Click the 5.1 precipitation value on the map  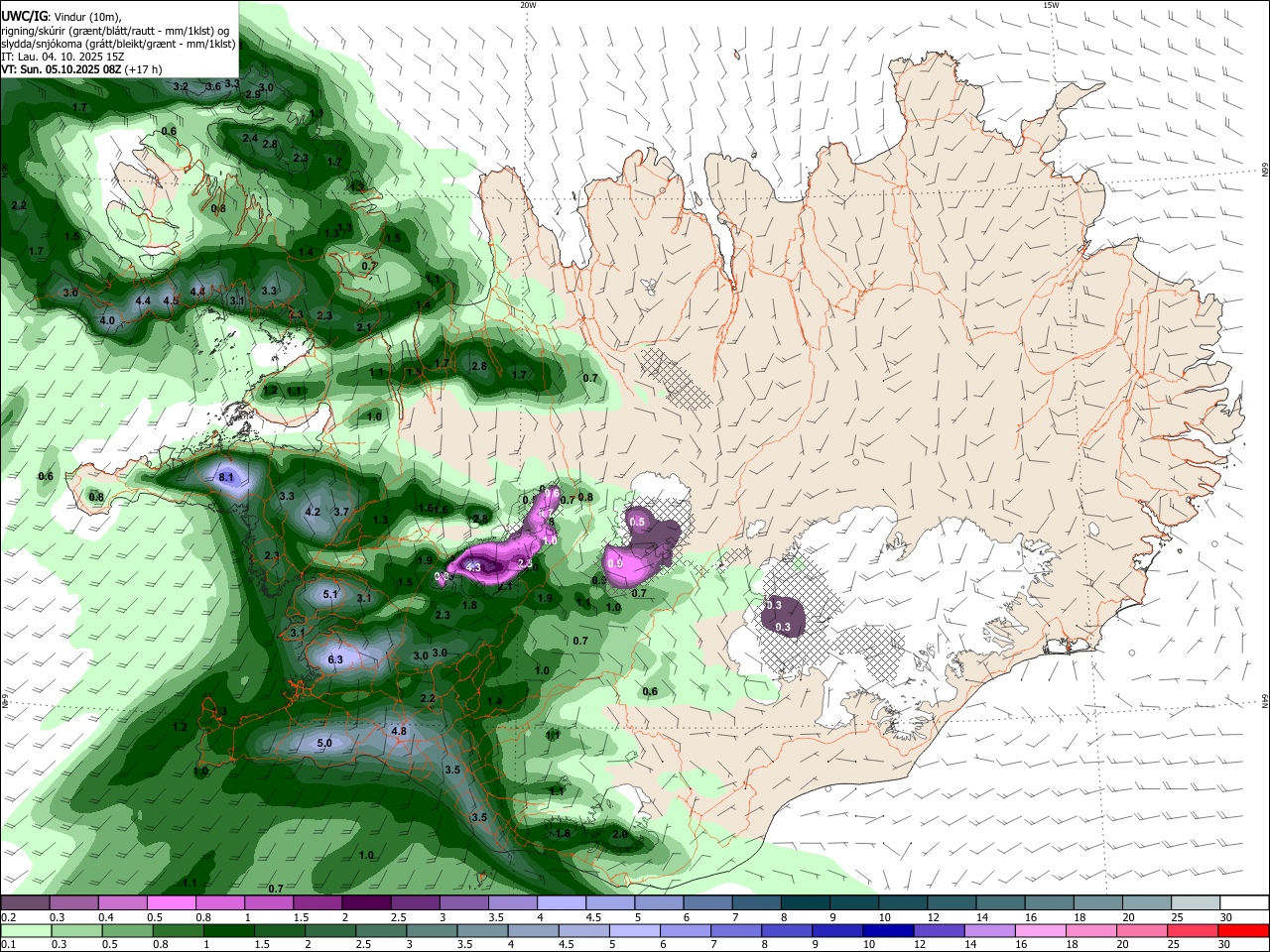tap(331, 595)
